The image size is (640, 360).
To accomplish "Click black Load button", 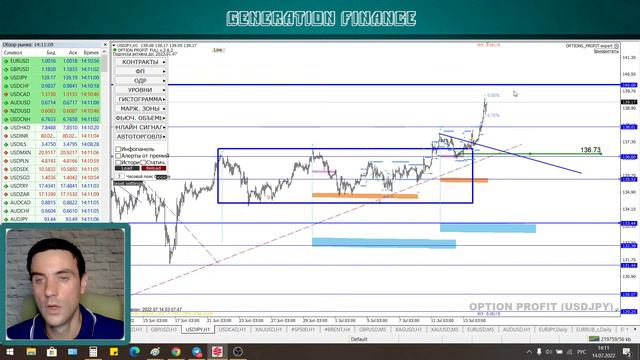I will coord(127,168).
